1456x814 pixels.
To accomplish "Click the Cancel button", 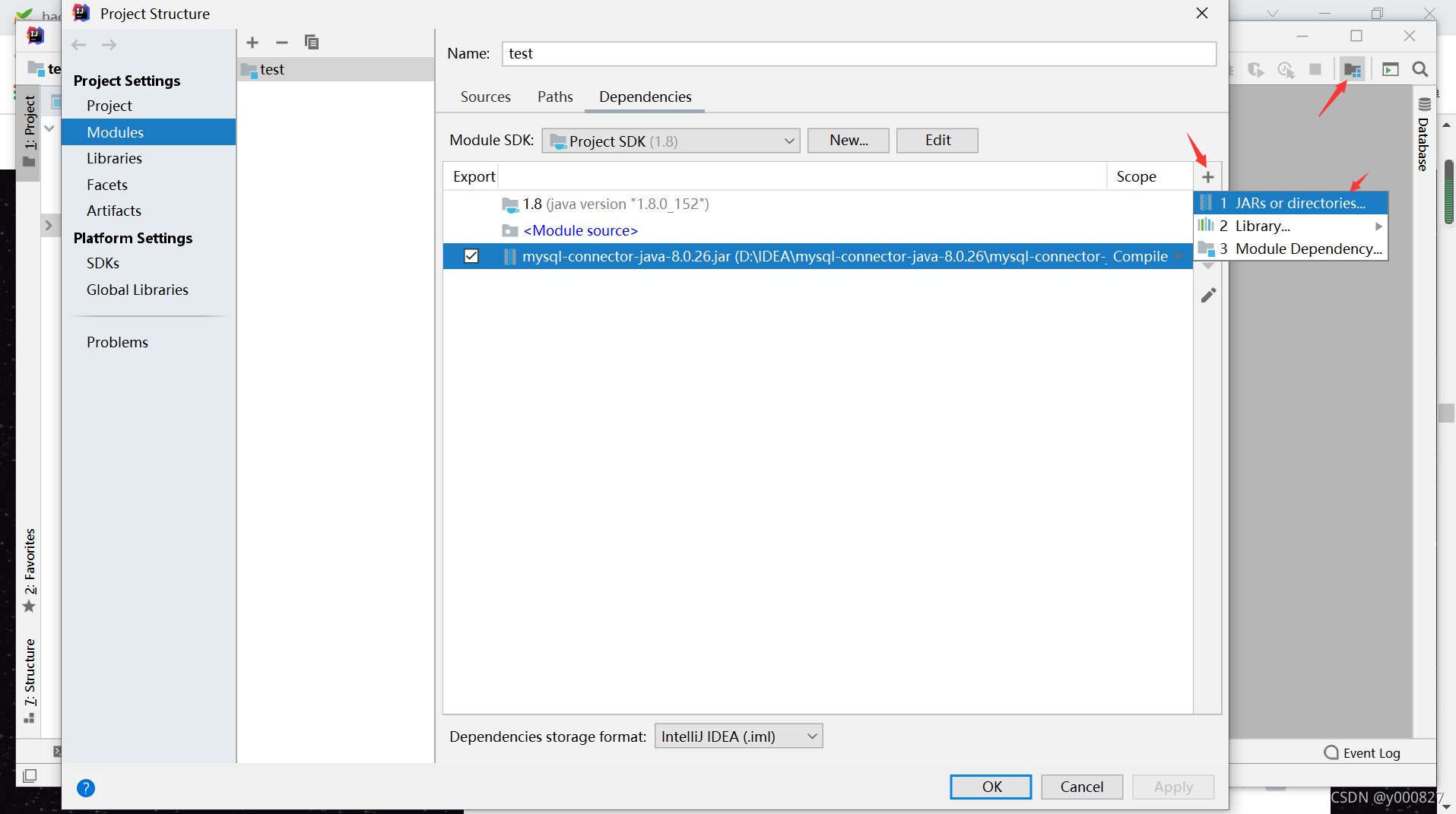I will (1082, 787).
